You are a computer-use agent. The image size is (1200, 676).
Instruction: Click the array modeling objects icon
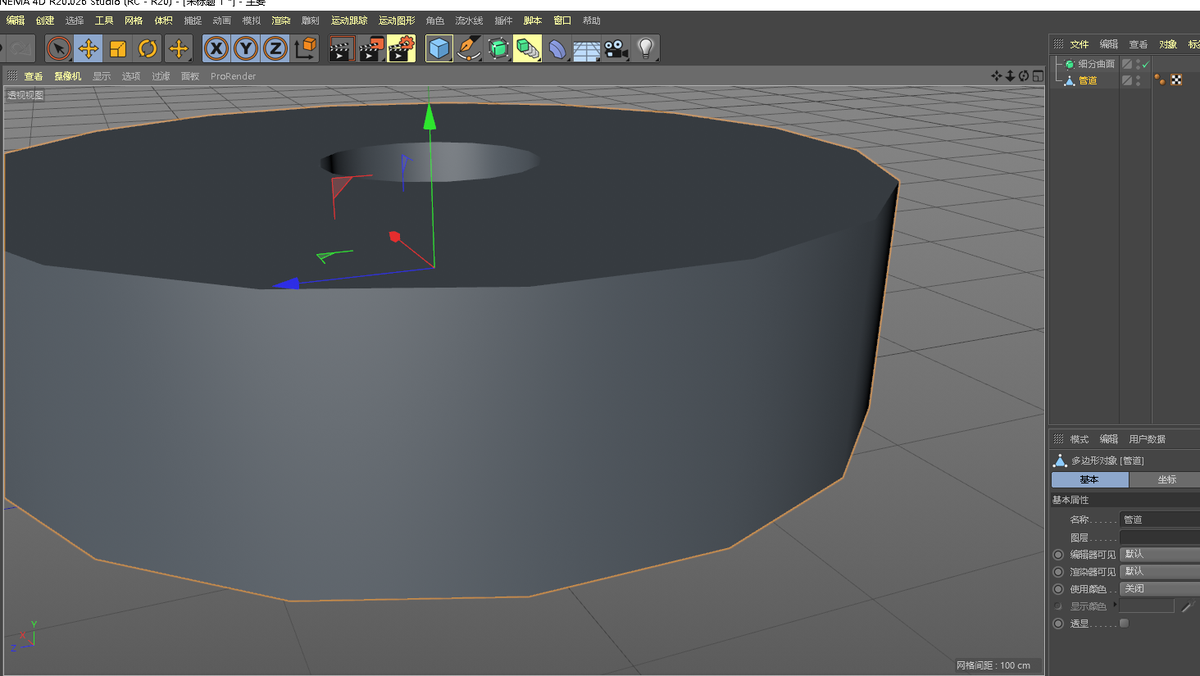click(x=527, y=48)
